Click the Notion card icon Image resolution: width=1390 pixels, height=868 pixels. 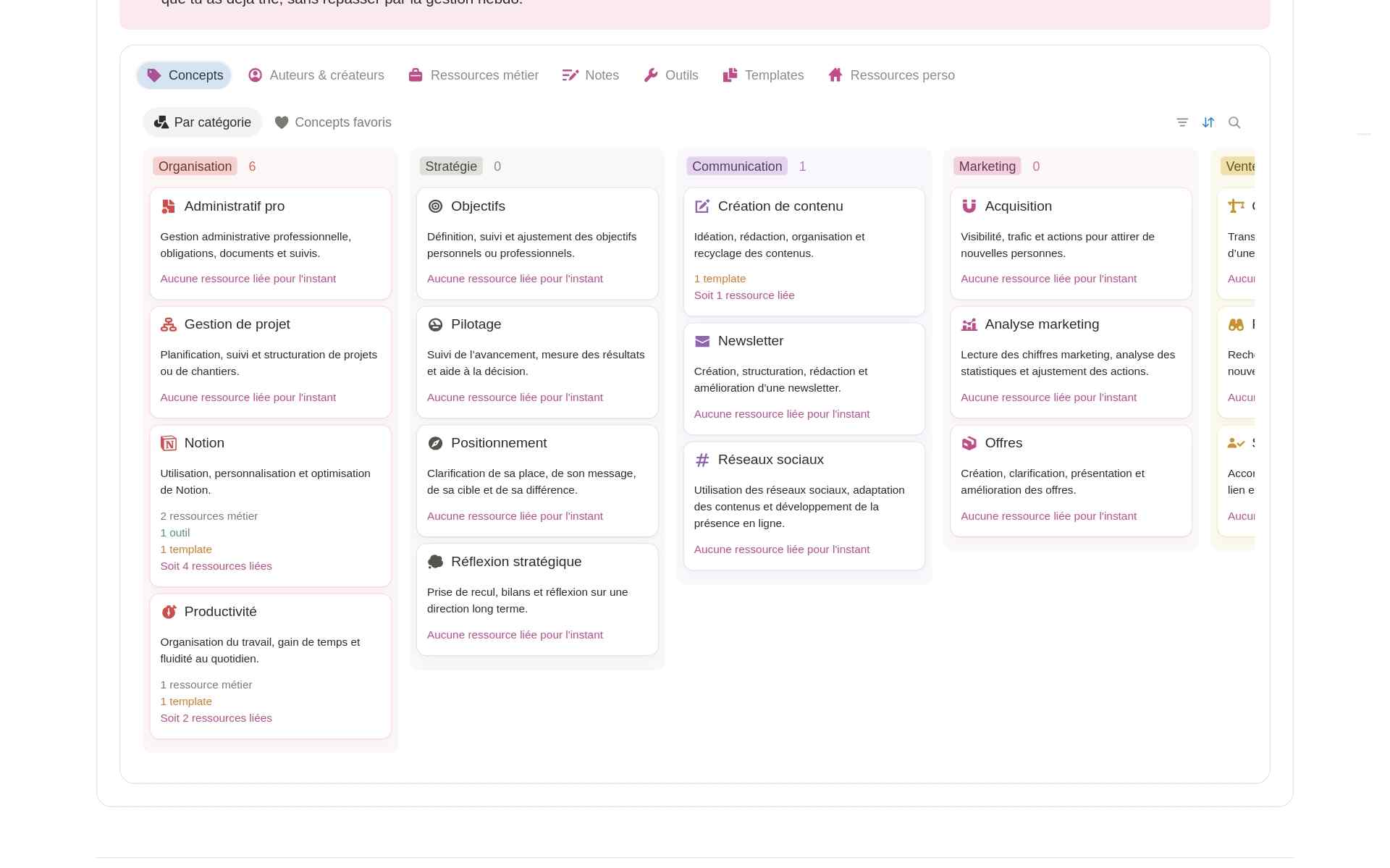[x=169, y=443]
